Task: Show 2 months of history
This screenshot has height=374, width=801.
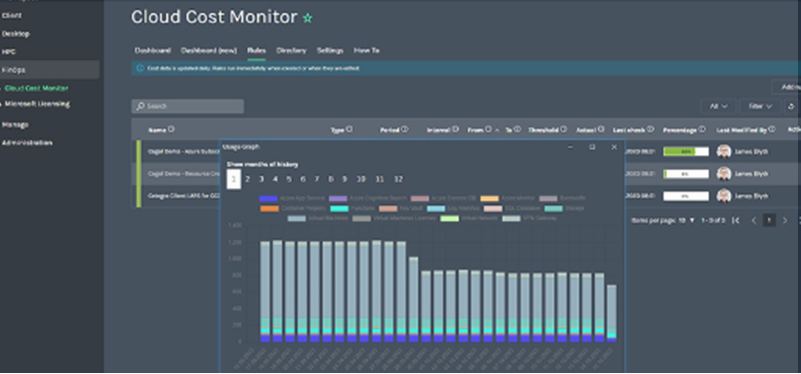Action: 247,179
